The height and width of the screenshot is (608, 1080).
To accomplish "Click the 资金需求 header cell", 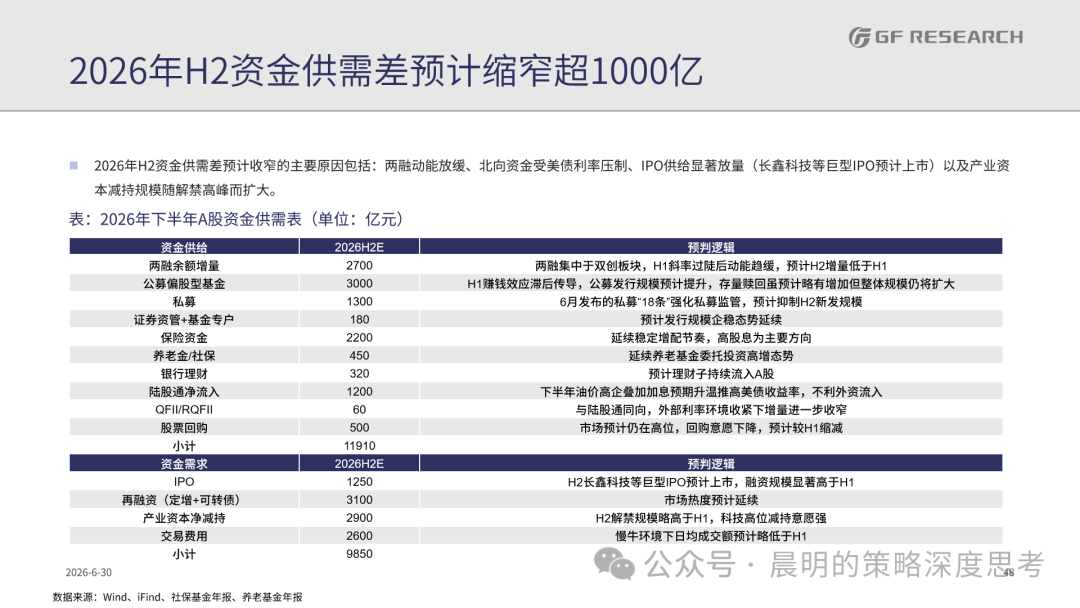I will (x=184, y=463).
